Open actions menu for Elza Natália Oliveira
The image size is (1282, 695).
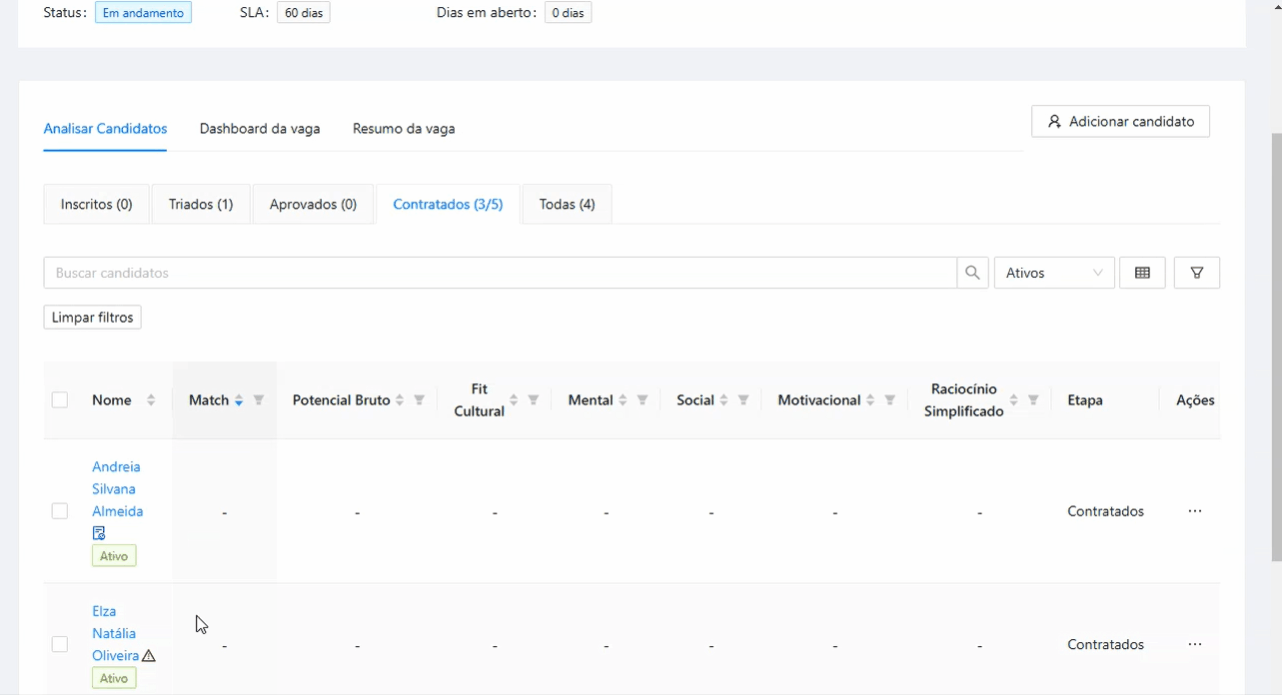point(1195,644)
